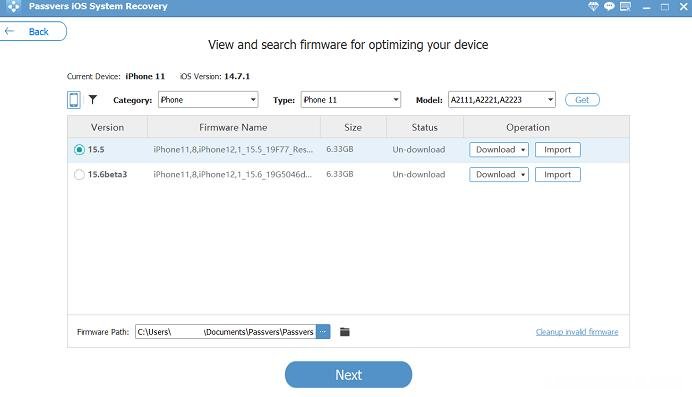Click Current Device iPhone 11 text
Viewport: 692px width, 397px height.
(x=116, y=76)
